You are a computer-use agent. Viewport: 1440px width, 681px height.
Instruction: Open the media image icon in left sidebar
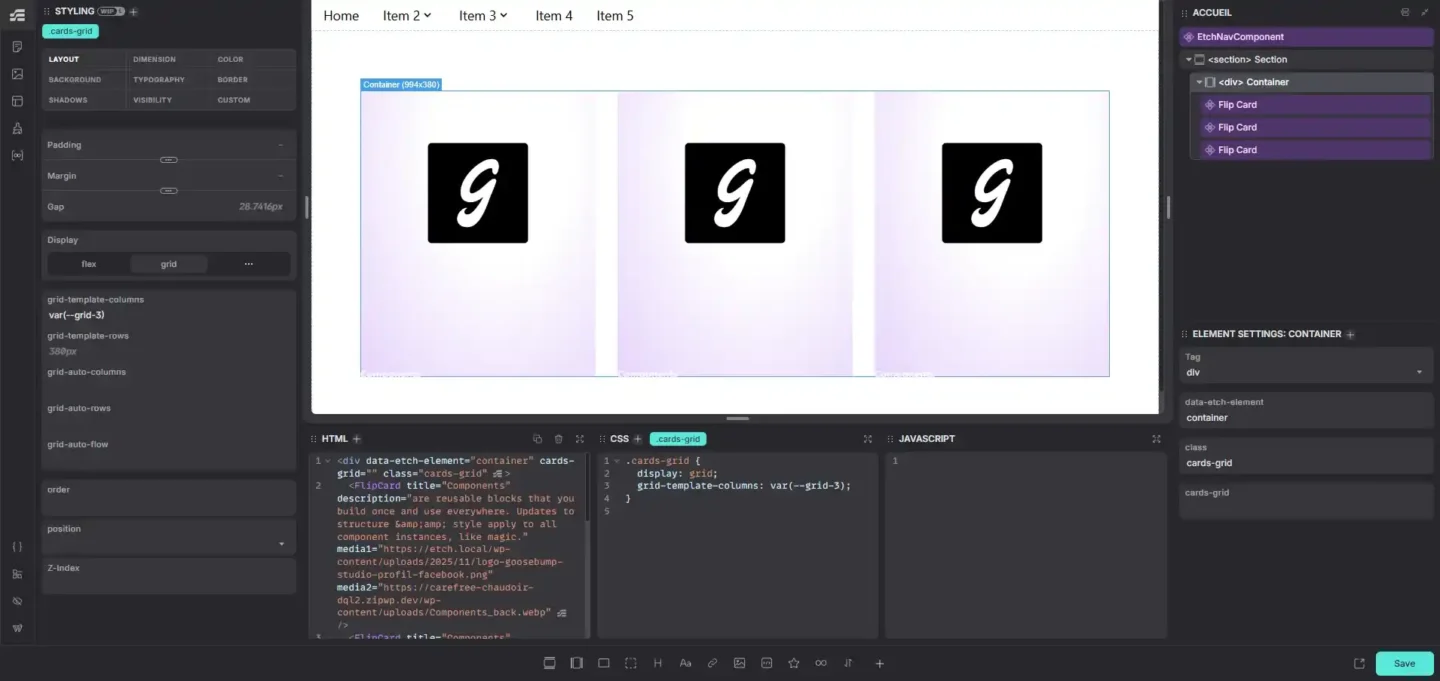coord(17,74)
